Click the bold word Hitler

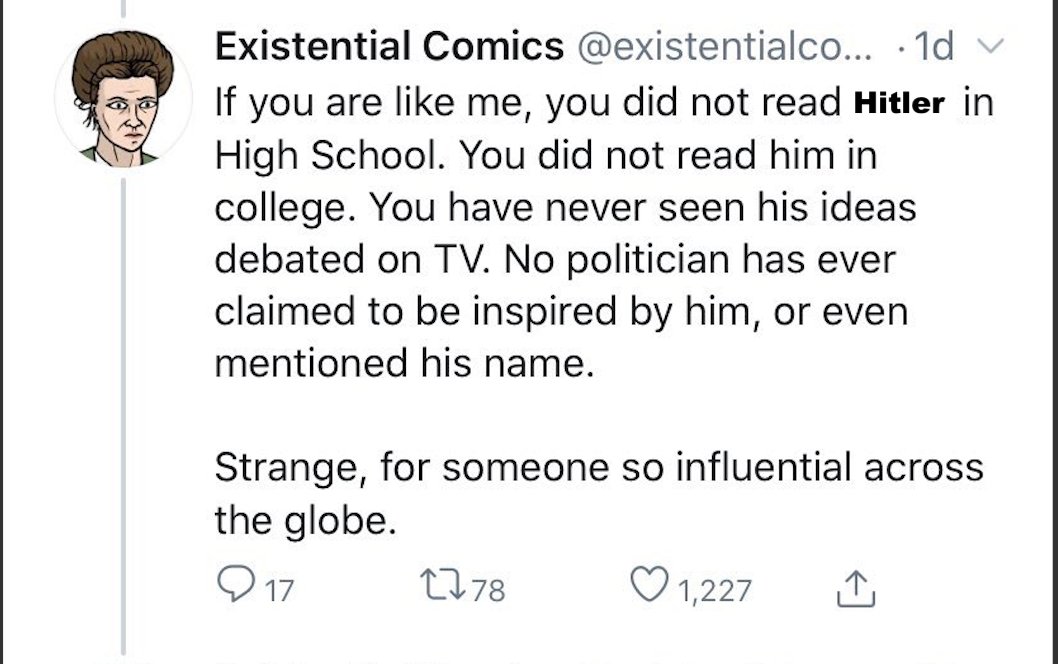[900, 104]
